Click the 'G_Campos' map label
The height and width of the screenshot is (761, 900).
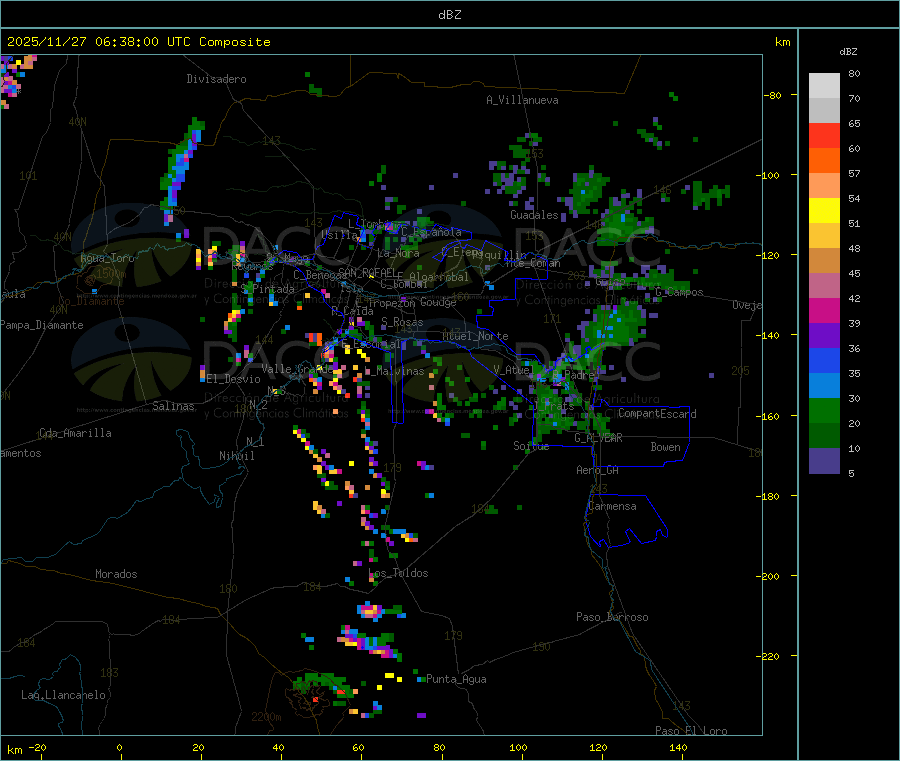pyautogui.click(x=680, y=292)
